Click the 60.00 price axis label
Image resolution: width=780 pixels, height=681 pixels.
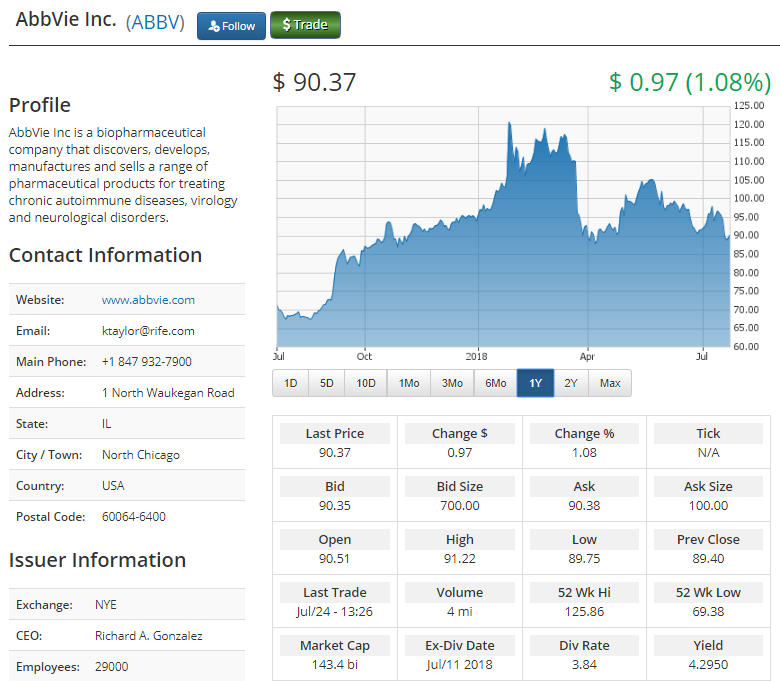click(x=746, y=346)
